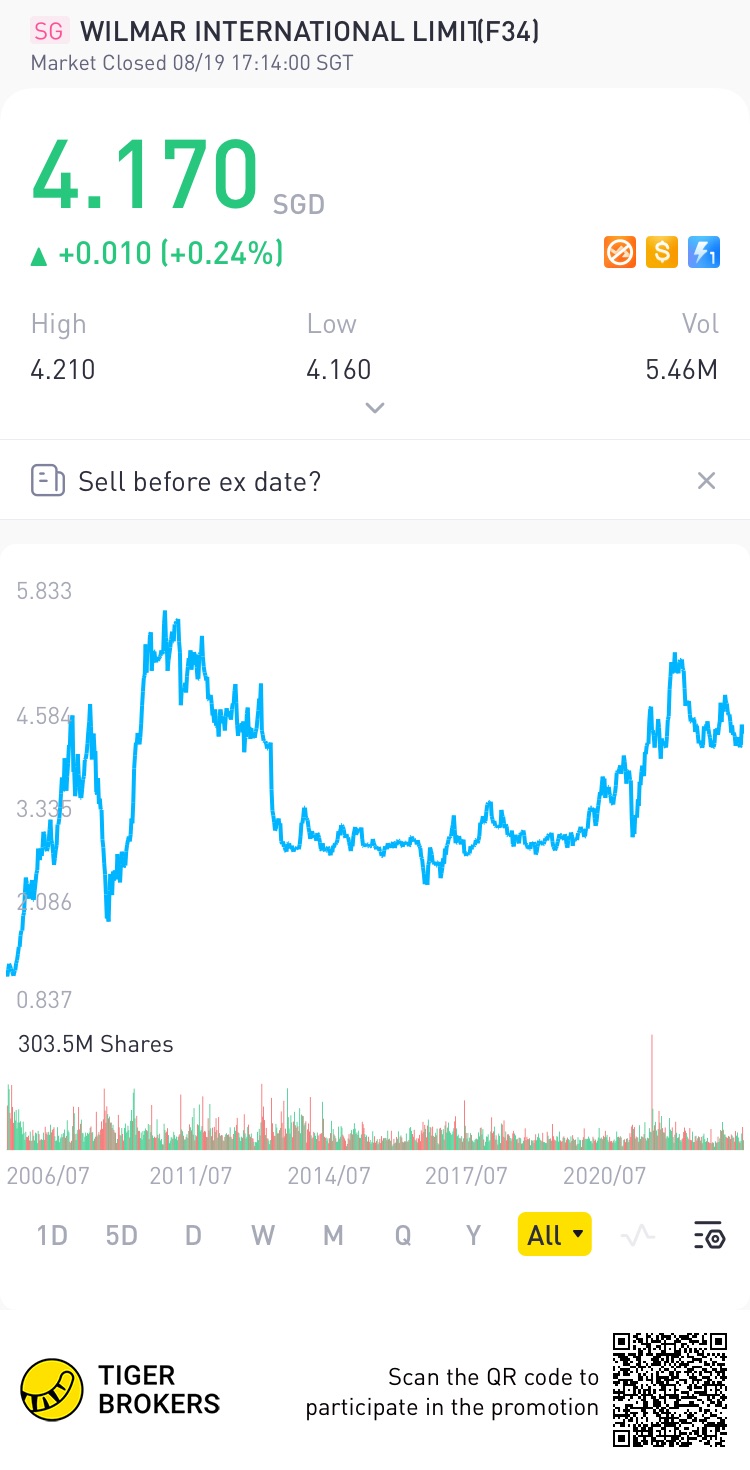This screenshot has width=750, height=1470.
Task: Open the All timeframe dropdown
Action: click(x=554, y=1235)
